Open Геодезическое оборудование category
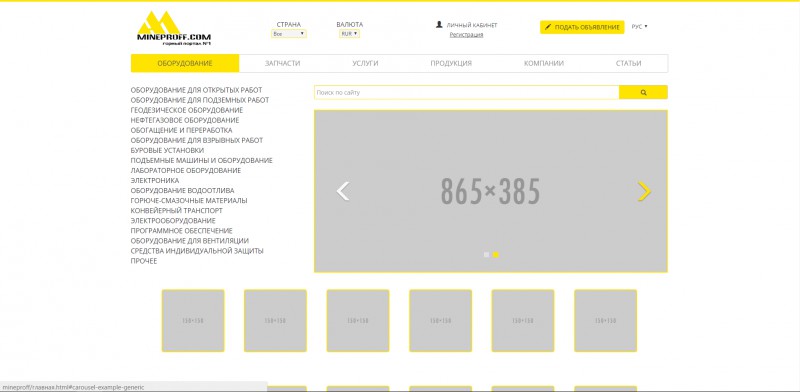 tap(187, 110)
